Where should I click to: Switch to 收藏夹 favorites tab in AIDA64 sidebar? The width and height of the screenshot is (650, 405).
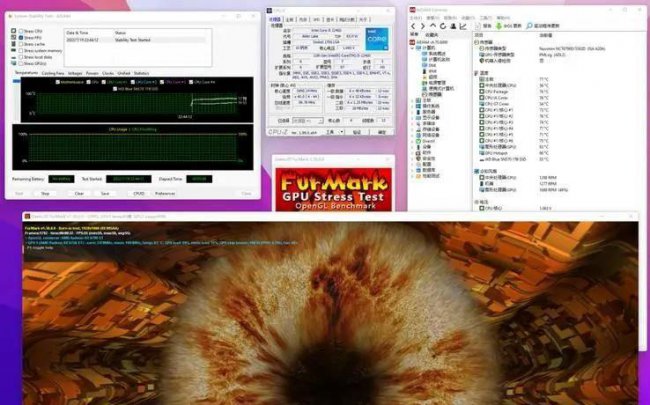[x=432, y=35]
